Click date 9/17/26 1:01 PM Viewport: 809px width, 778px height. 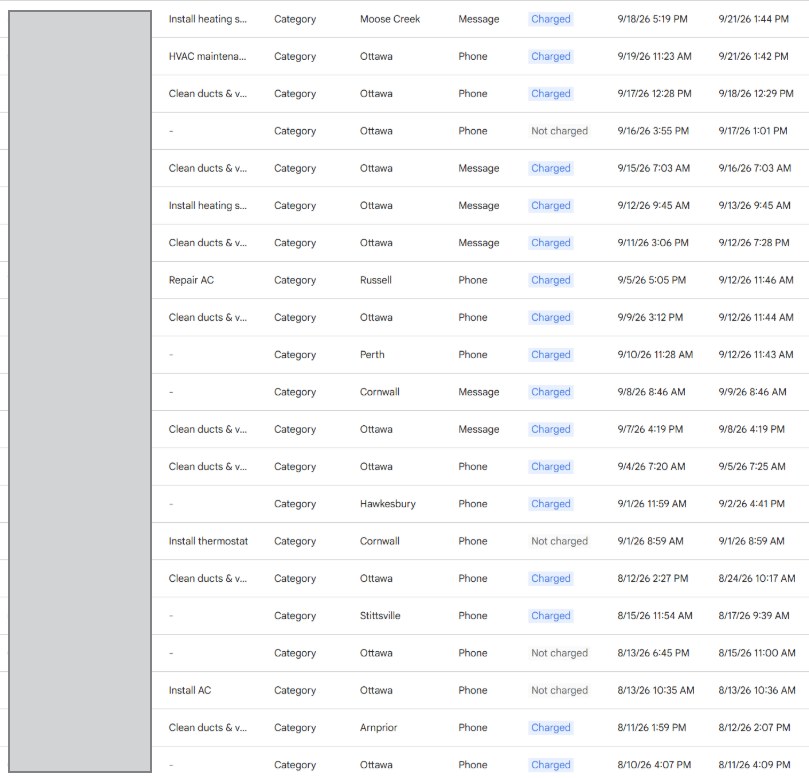pos(753,131)
